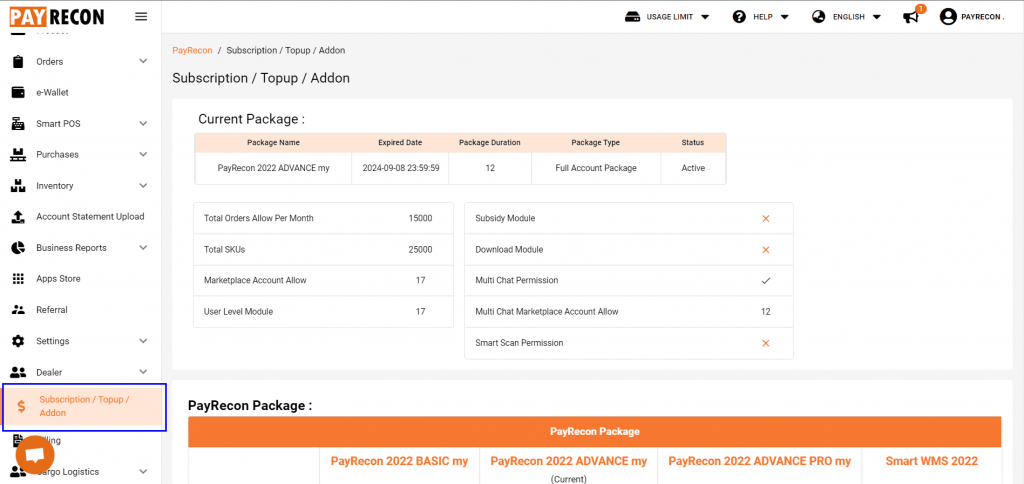Expand the Orders menu chevron
The width and height of the screenshot is (1024, 484).
pos(144,61)
